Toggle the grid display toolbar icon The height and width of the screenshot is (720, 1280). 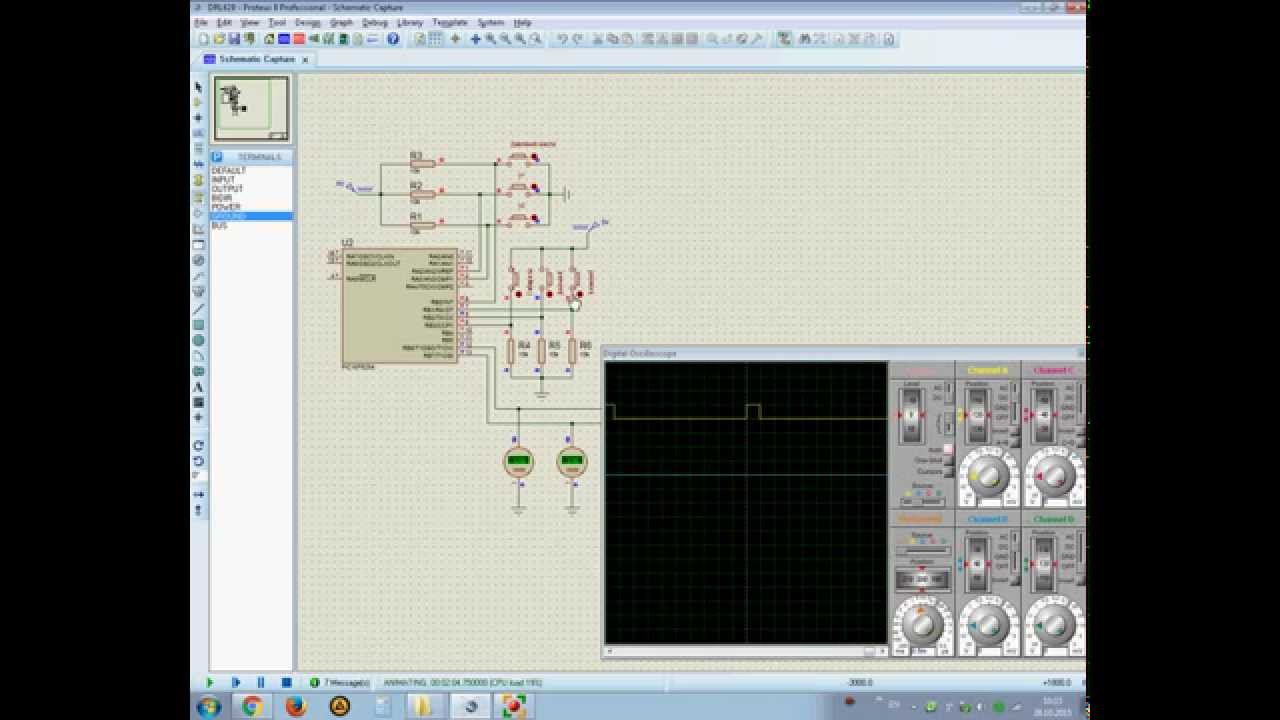tap(436, 39)
